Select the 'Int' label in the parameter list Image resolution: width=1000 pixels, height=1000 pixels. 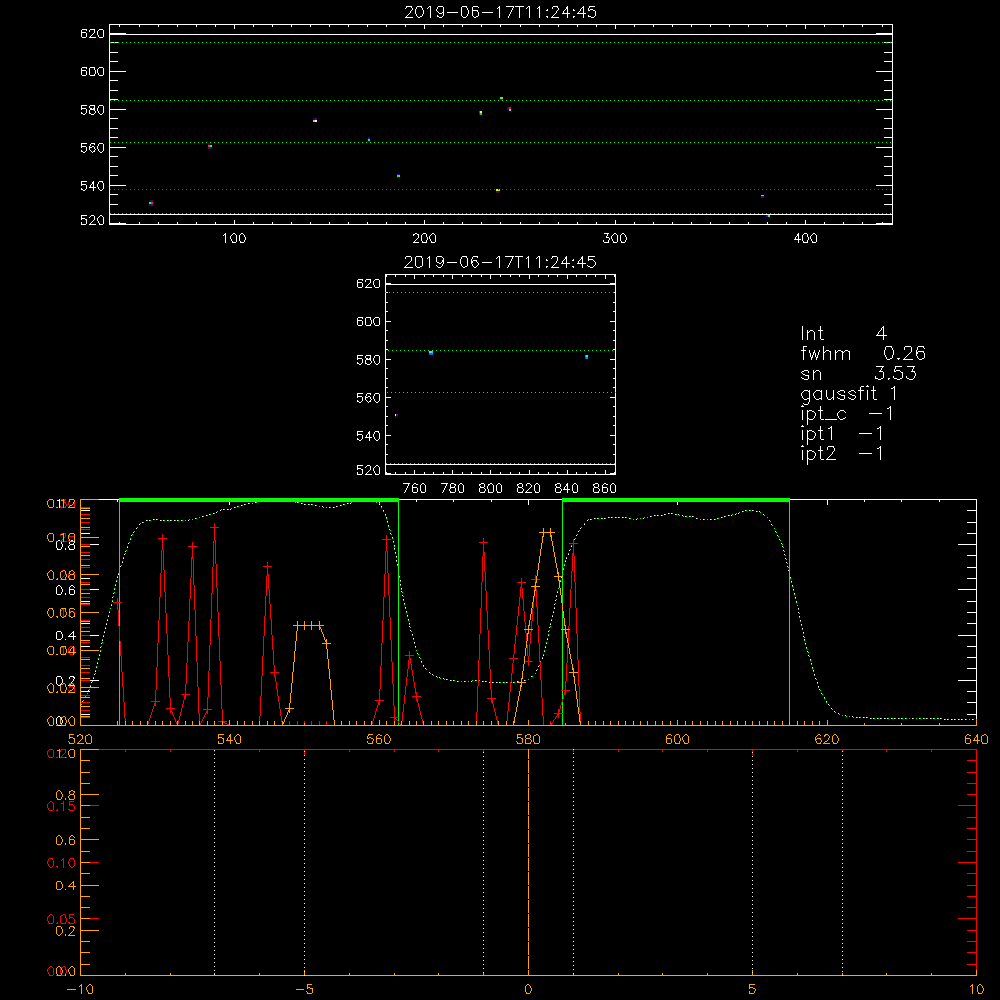click(x=812, y=334)
